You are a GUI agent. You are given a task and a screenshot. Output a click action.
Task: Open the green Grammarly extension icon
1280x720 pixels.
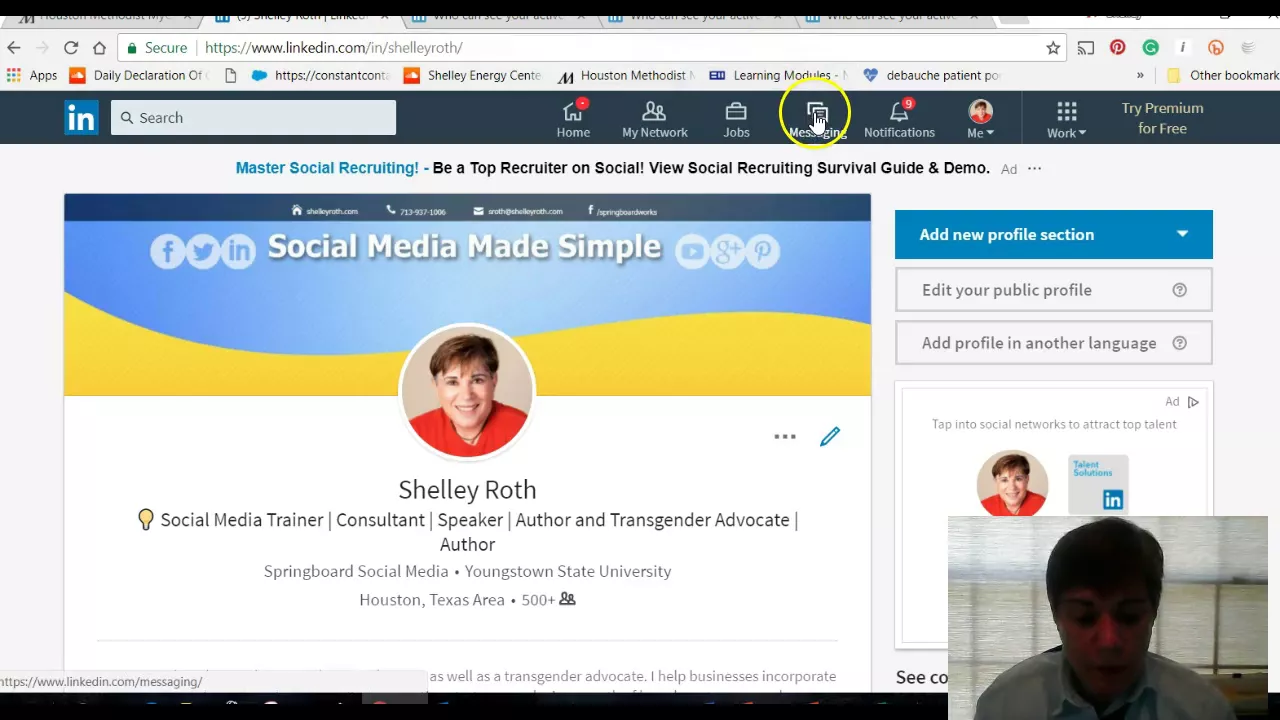(1151, 48)
